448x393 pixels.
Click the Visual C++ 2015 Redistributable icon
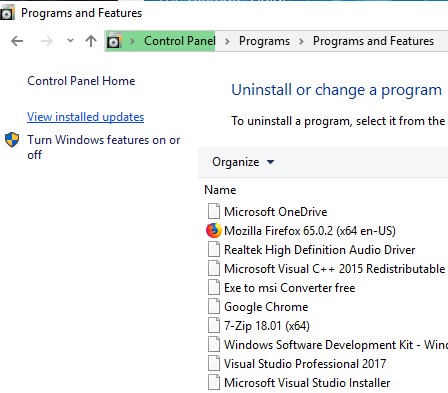(214, 268)
